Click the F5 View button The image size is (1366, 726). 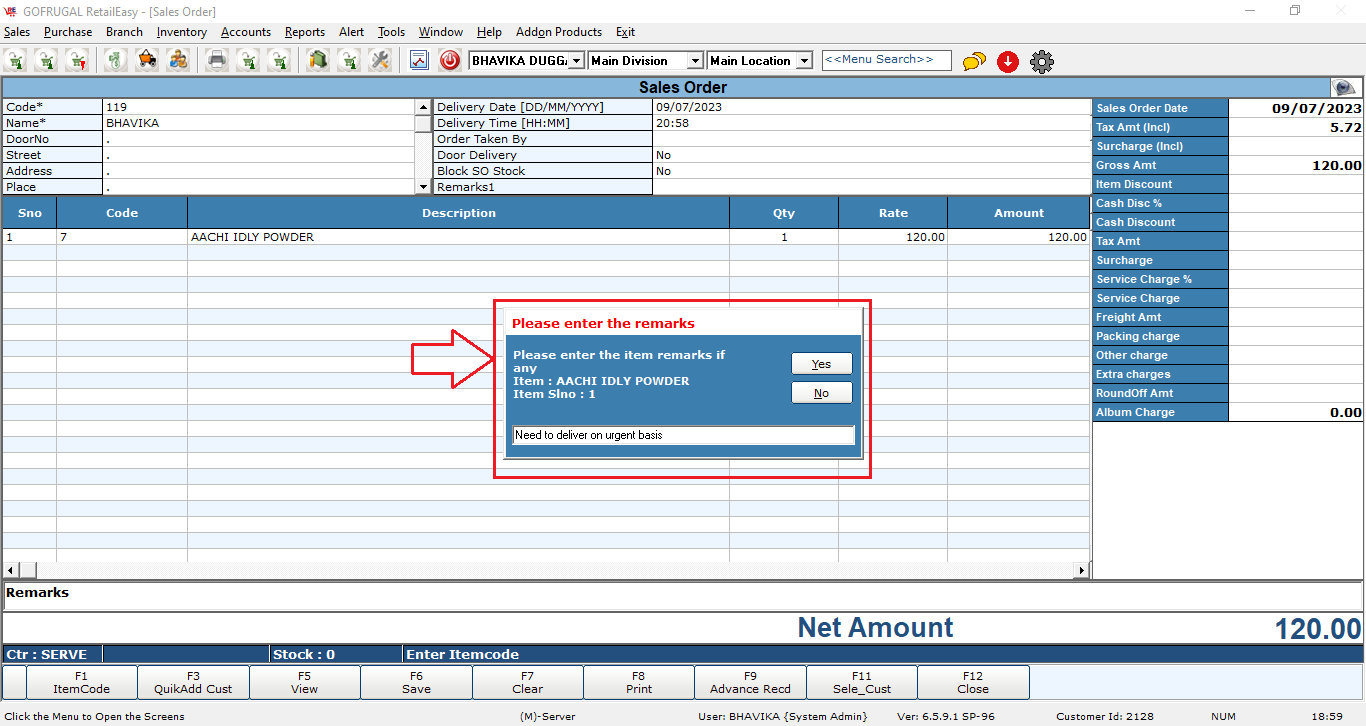(x=305, y=682)
